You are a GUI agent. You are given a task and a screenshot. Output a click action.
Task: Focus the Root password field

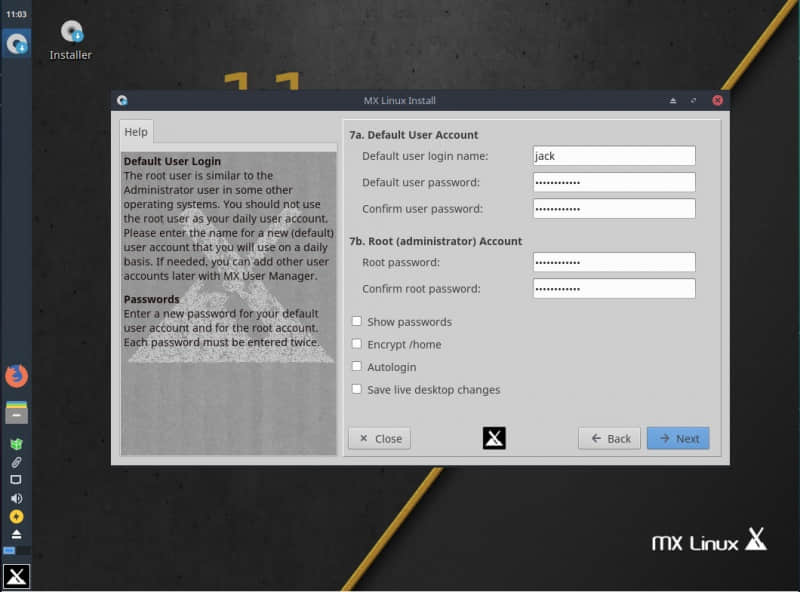point(614,262)
